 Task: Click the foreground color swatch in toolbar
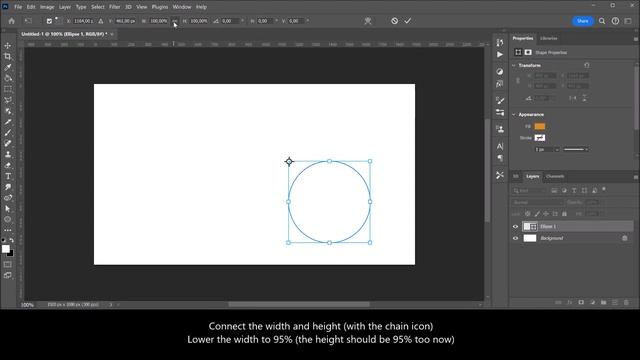6,249
